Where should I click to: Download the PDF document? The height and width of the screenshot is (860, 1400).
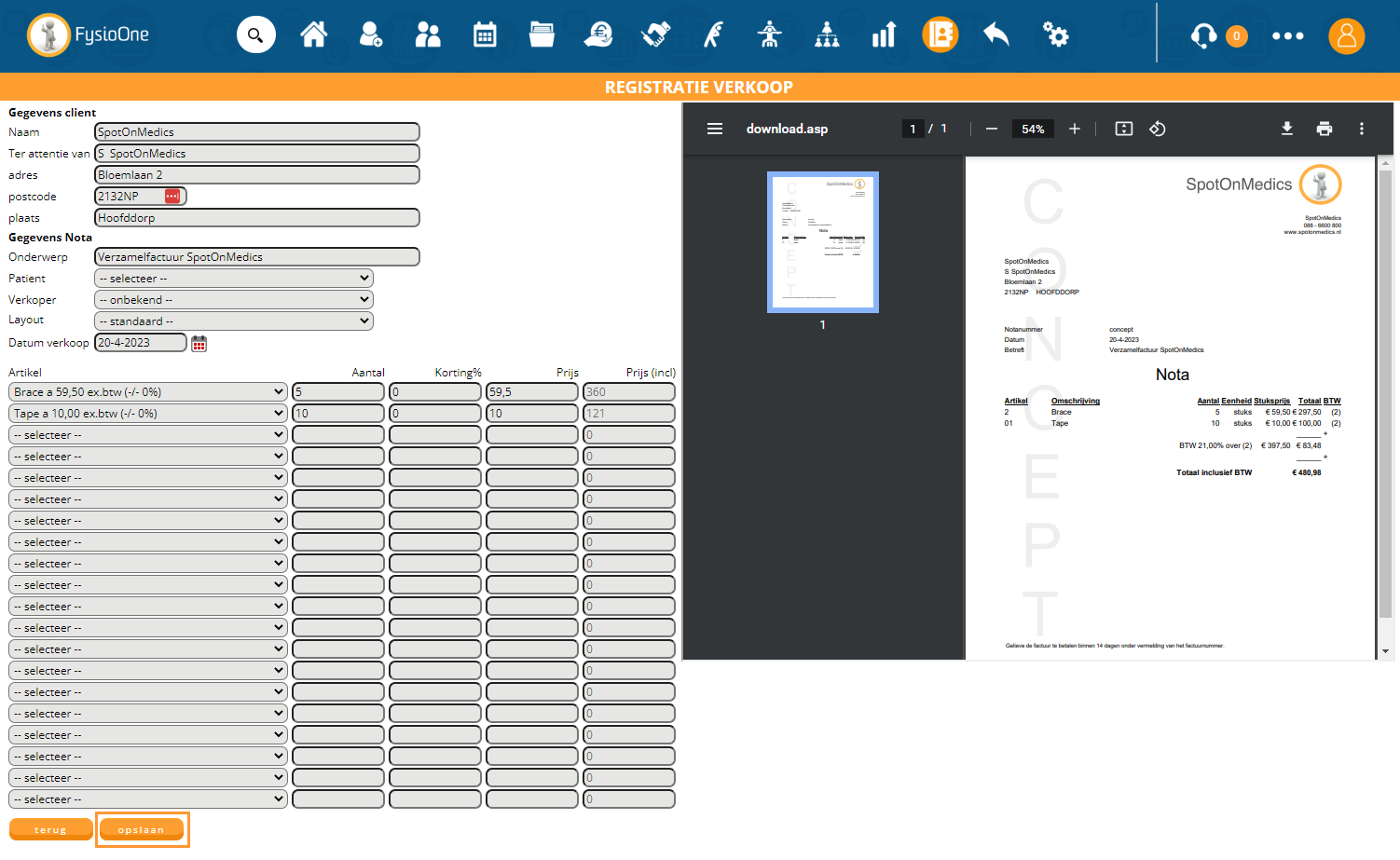coord(1286,129)
